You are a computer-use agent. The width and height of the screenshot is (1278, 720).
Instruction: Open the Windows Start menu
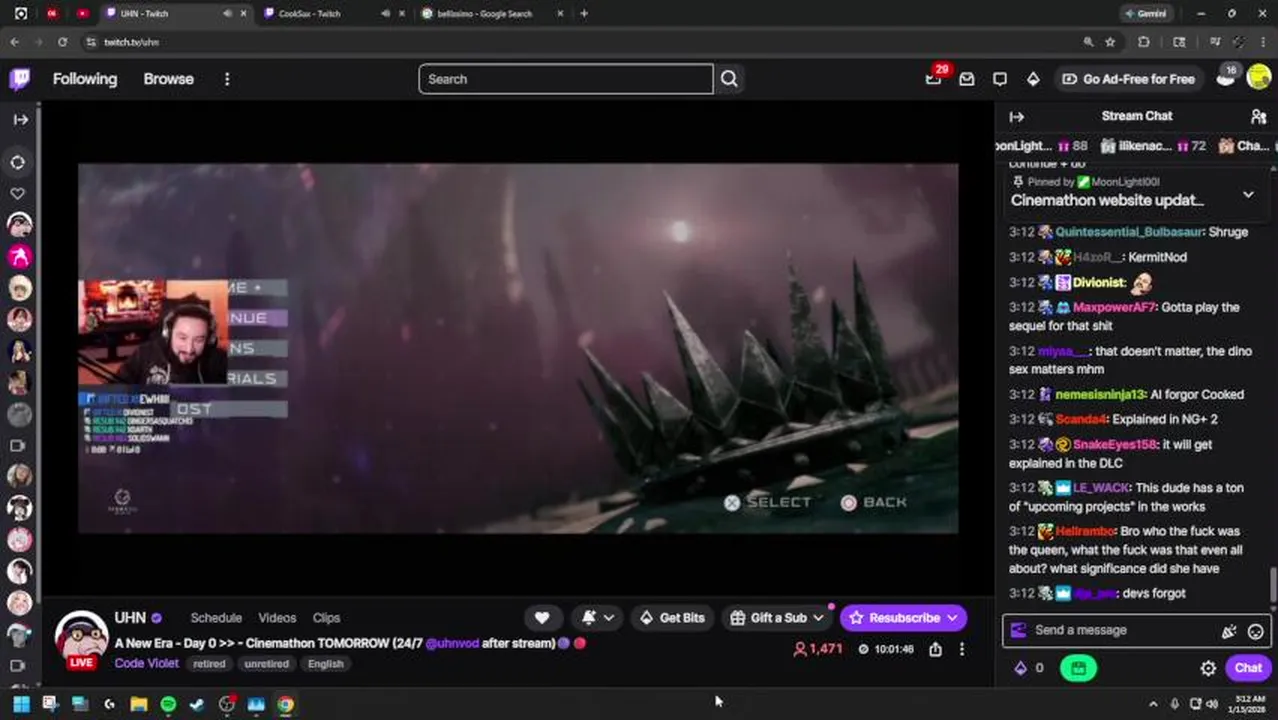click(x=21, y=704)
